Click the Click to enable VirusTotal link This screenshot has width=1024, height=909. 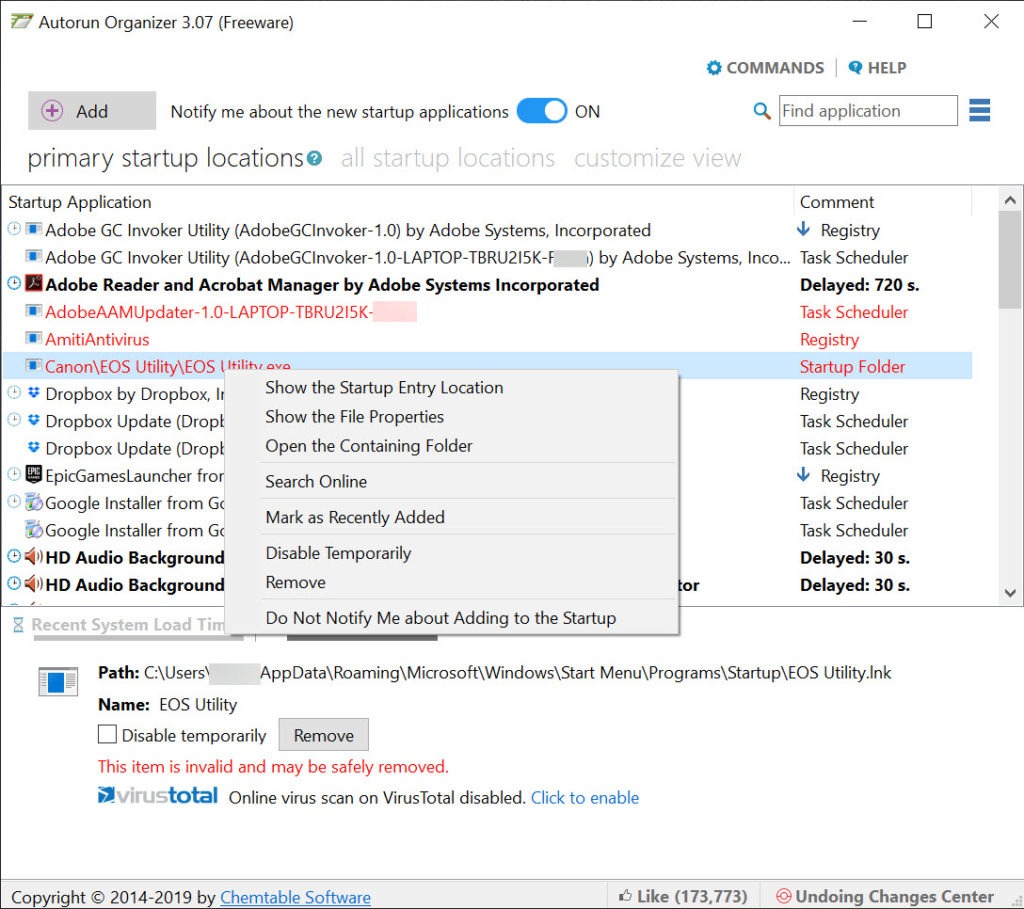[x=584, y=797]
